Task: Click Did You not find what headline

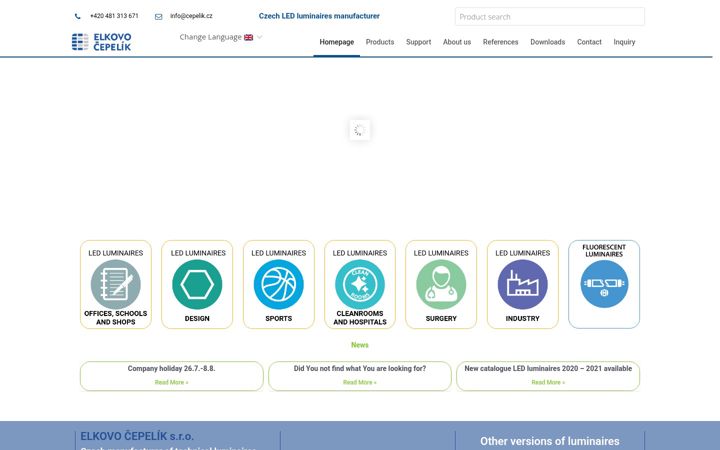Action: click(x=360, y=369)
